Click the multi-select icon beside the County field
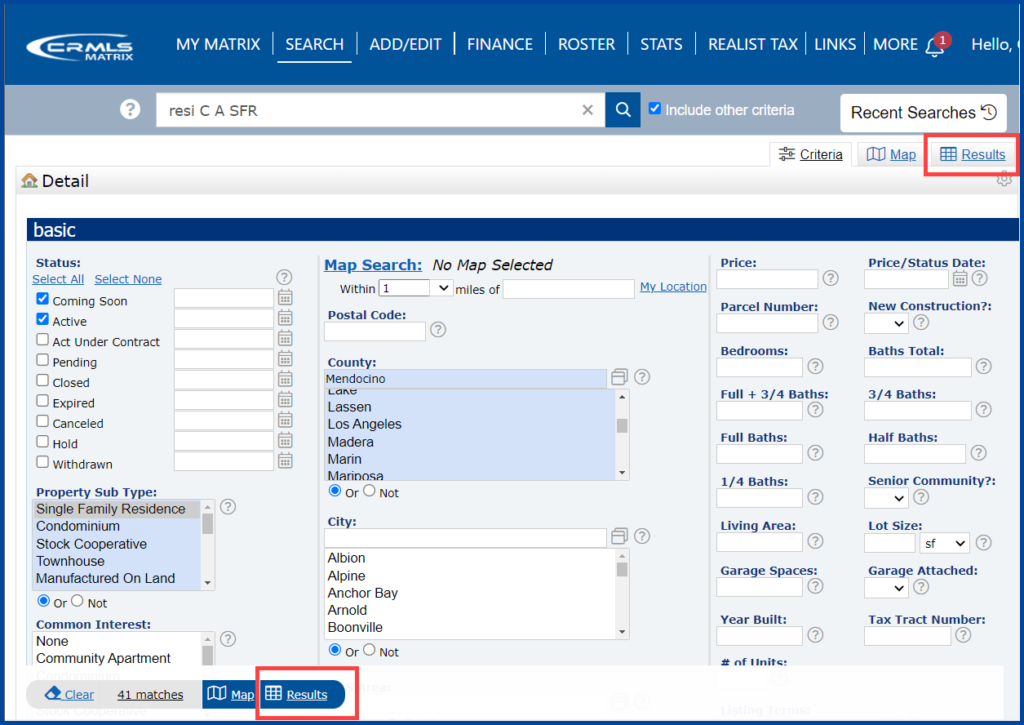Viewport: 1024px width, 725px height. (618, 378)
